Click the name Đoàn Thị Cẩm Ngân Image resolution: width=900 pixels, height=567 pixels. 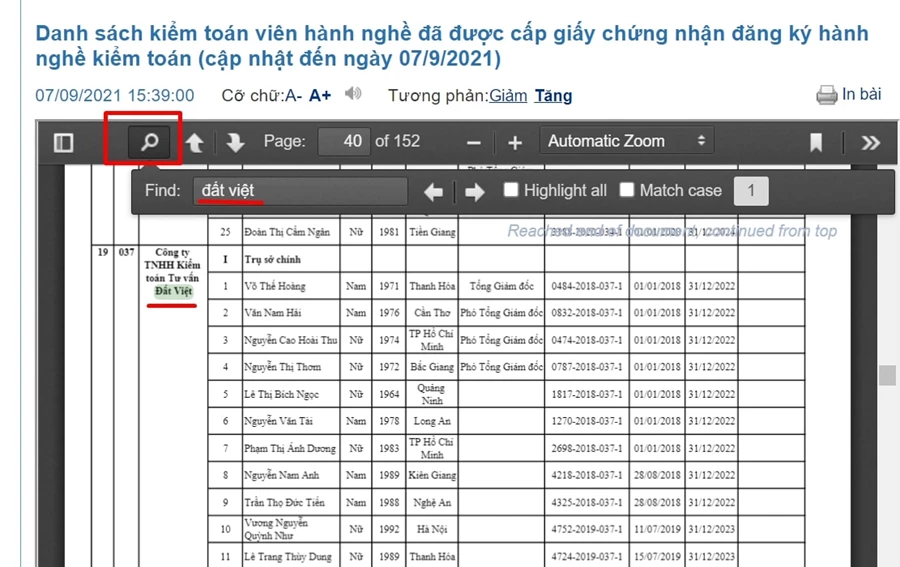pos(286,232)
